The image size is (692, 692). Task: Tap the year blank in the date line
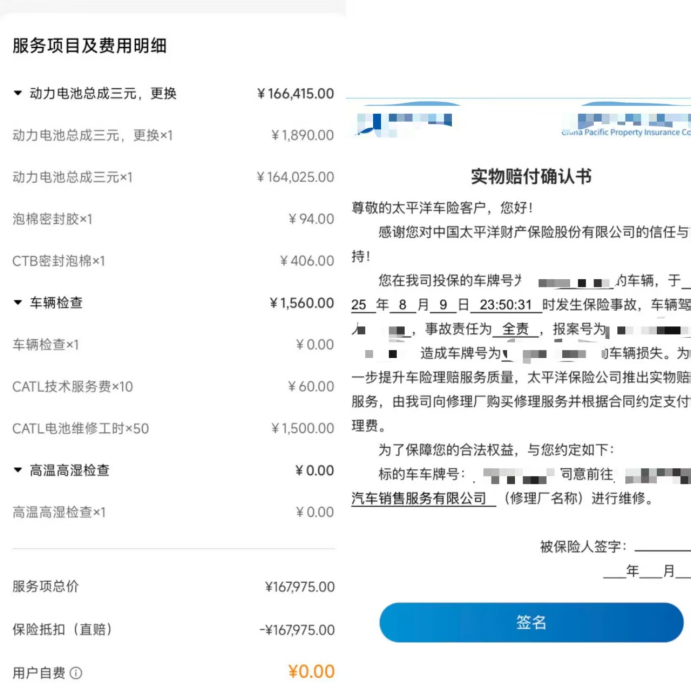pyautogui.click(x=614, y=572)
